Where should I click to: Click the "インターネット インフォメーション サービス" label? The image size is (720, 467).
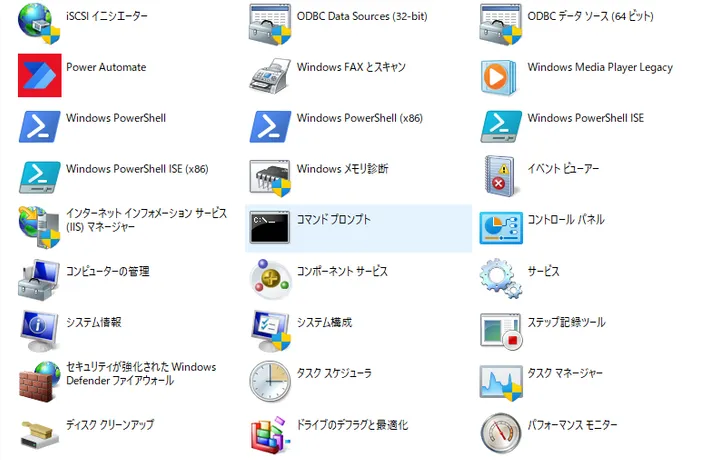click(x=146, y=213)
